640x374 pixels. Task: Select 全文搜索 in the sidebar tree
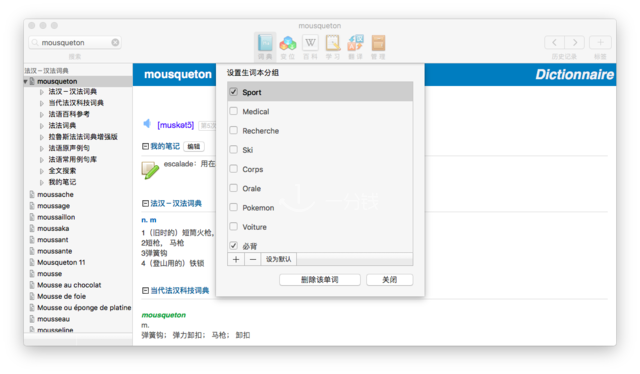tap(62, 171)
